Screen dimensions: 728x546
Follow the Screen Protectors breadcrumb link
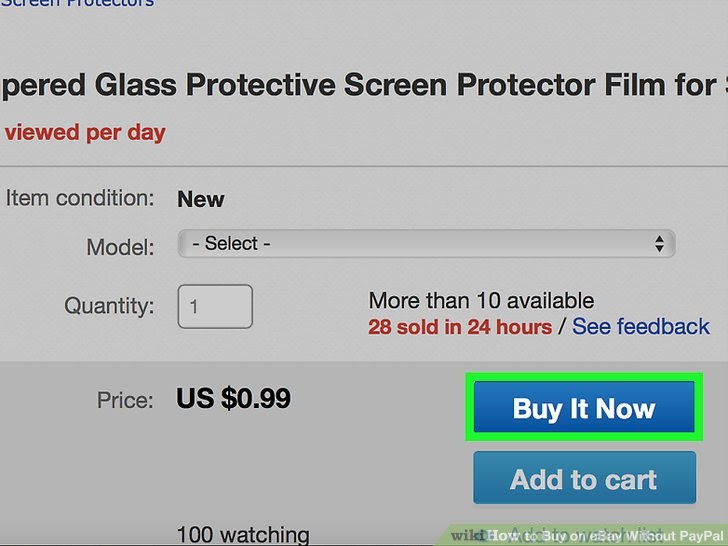(78, 4)
